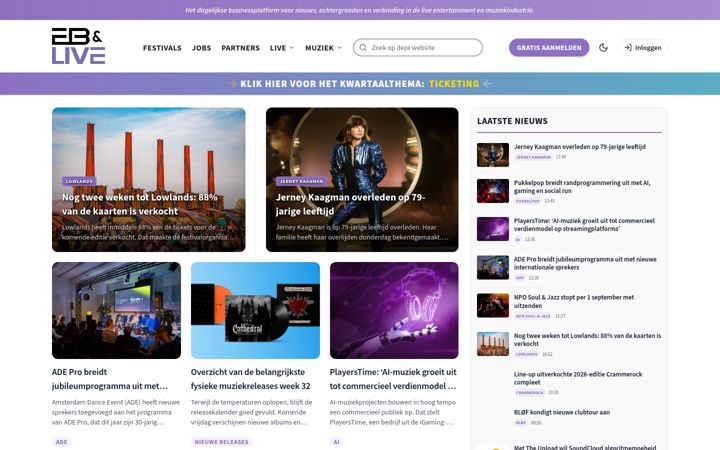
Task: Open sidebar thumbnail for Jerney Kaagman news
Action: tap(493, 155)
